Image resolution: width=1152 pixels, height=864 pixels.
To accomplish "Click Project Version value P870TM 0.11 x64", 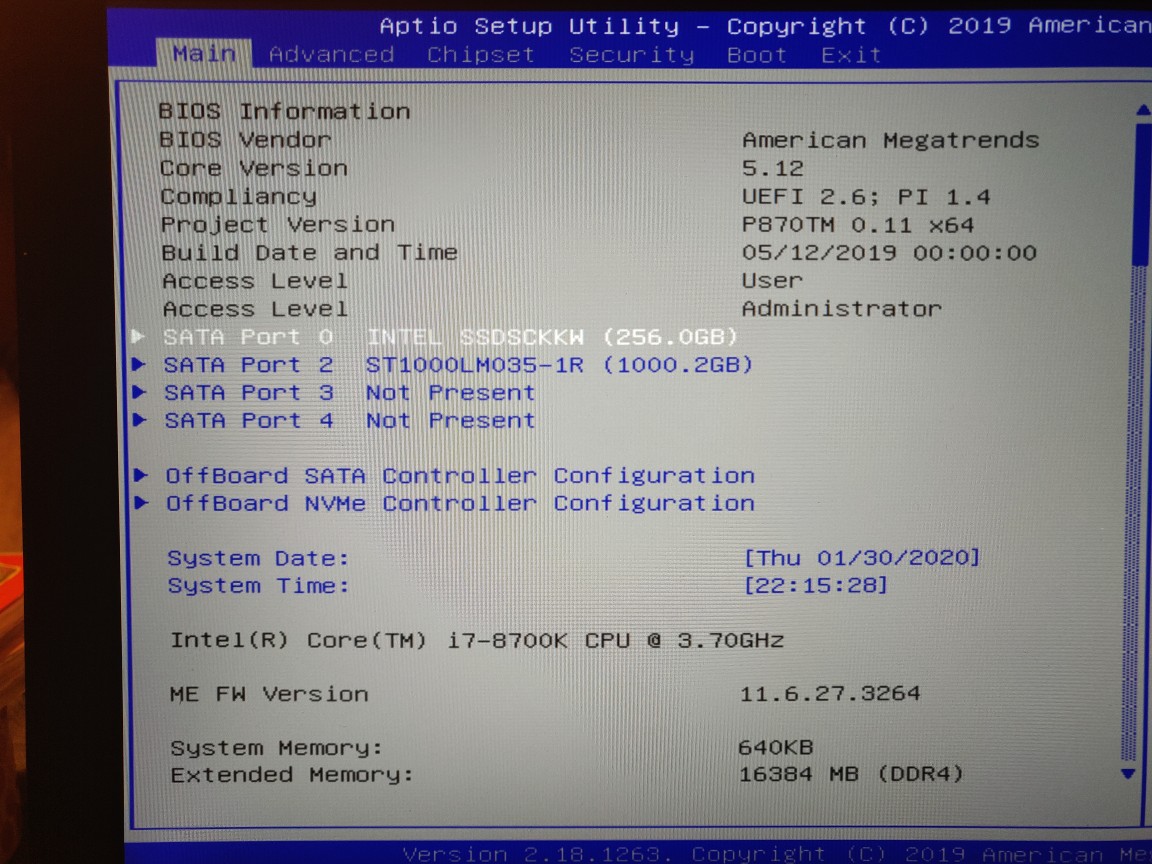I will pyautogui.click(x=858, y=224).
